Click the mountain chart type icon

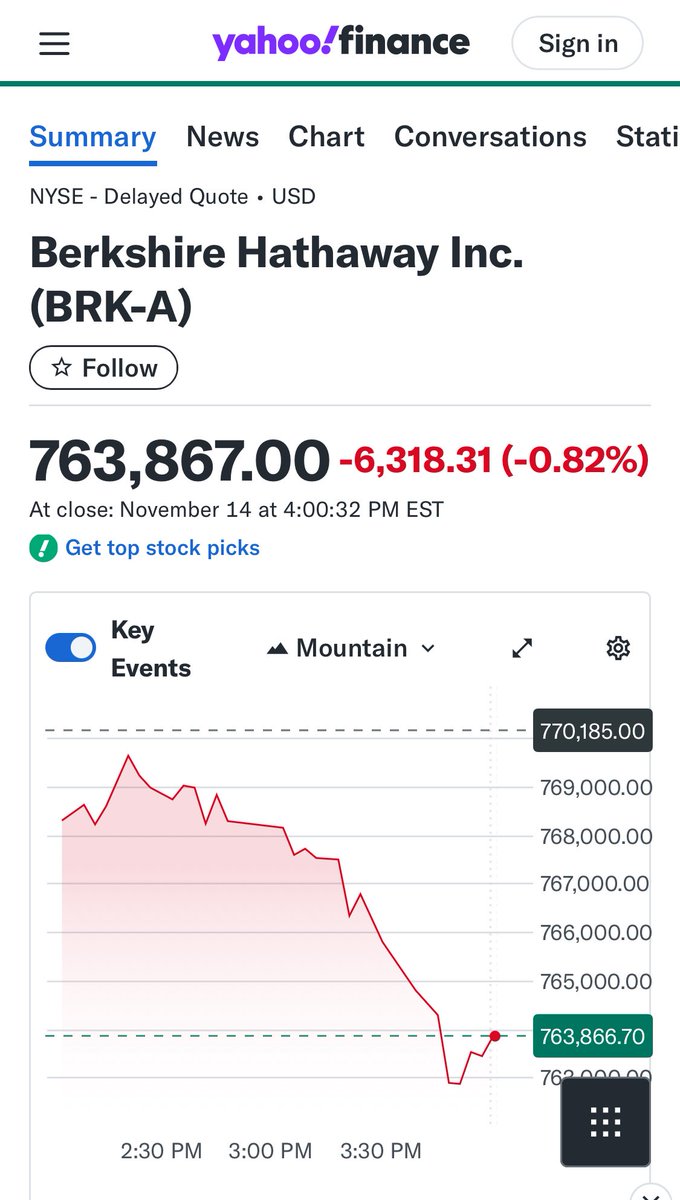pos(277,649)
